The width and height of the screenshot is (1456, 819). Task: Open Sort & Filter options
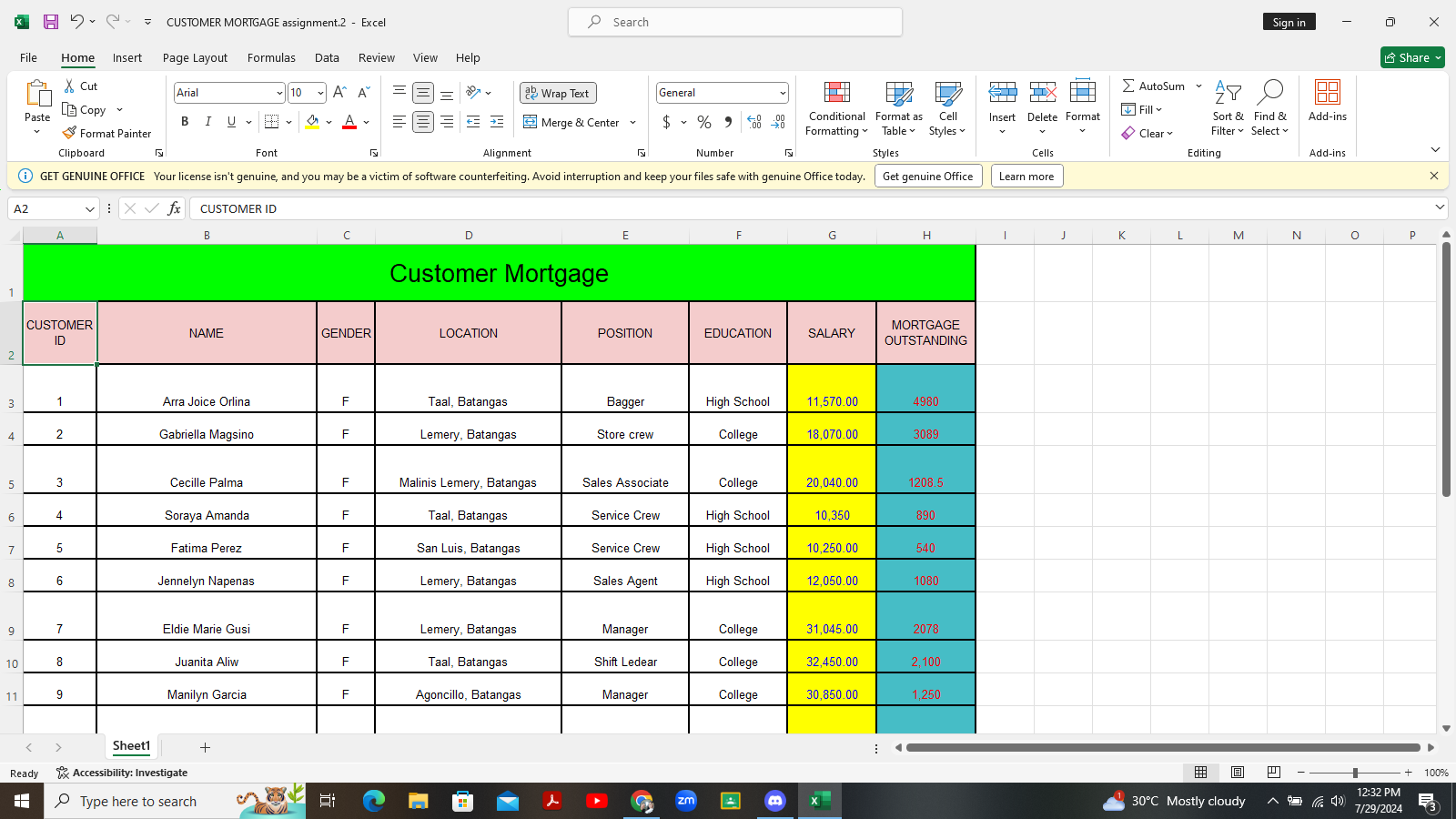(x=1228, y=108)
